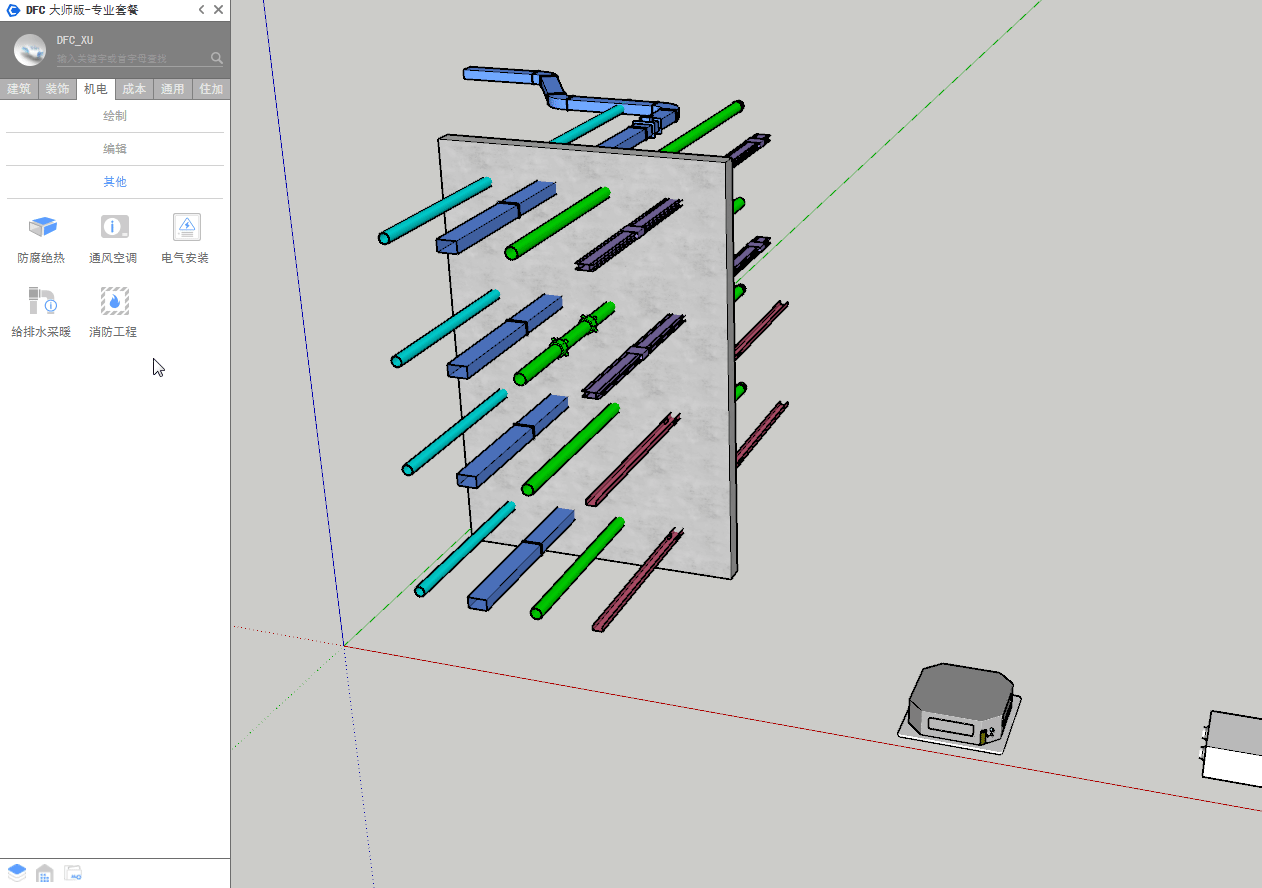Screen dimensions: 1262x888
Task: Click the magnifier search icon
Action: [217, 58]
